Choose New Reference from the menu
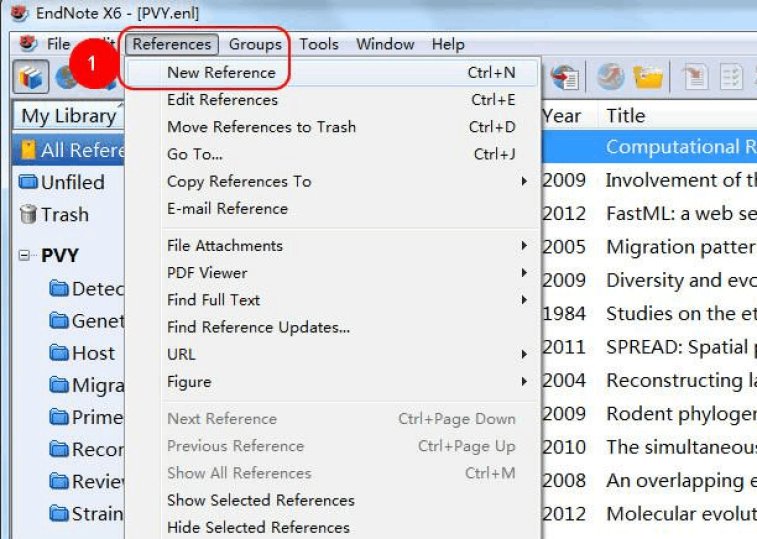 pos(332,72)
